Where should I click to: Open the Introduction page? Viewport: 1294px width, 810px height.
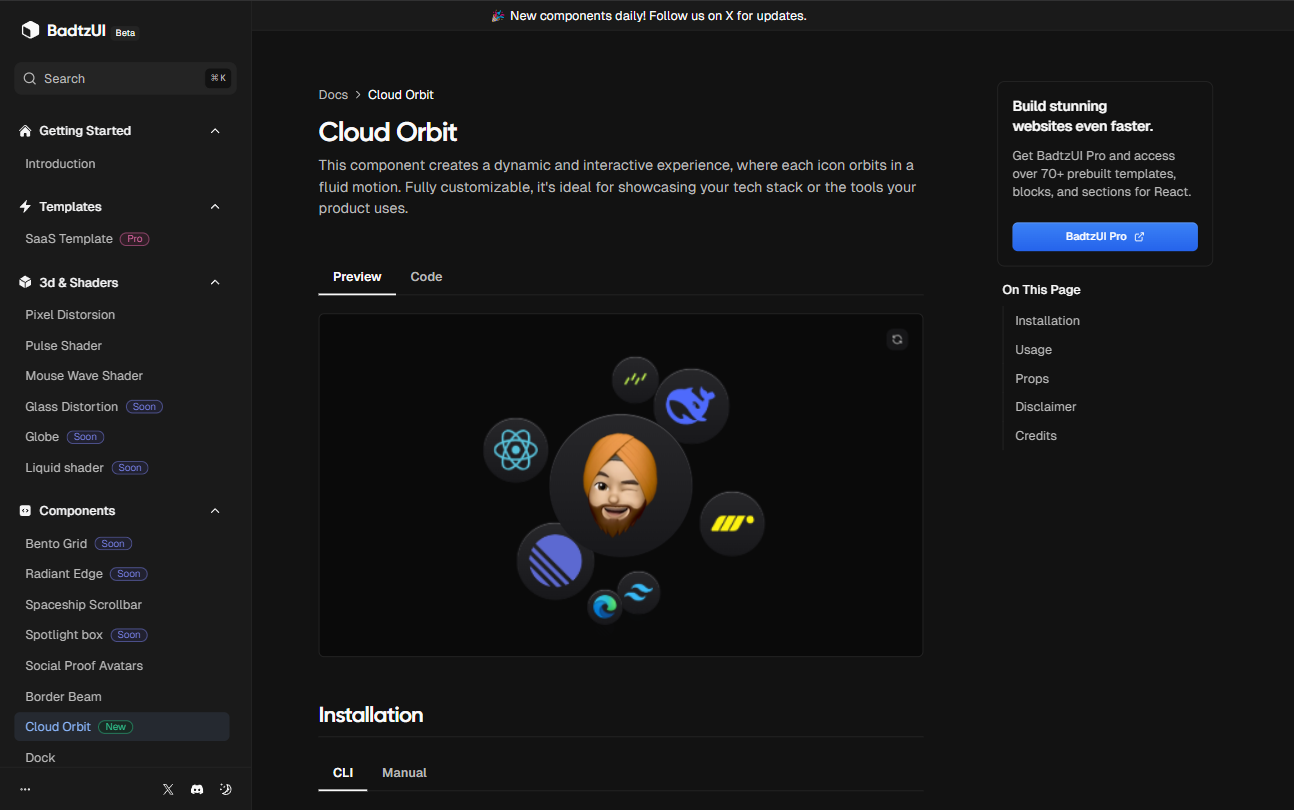(60, 164)
